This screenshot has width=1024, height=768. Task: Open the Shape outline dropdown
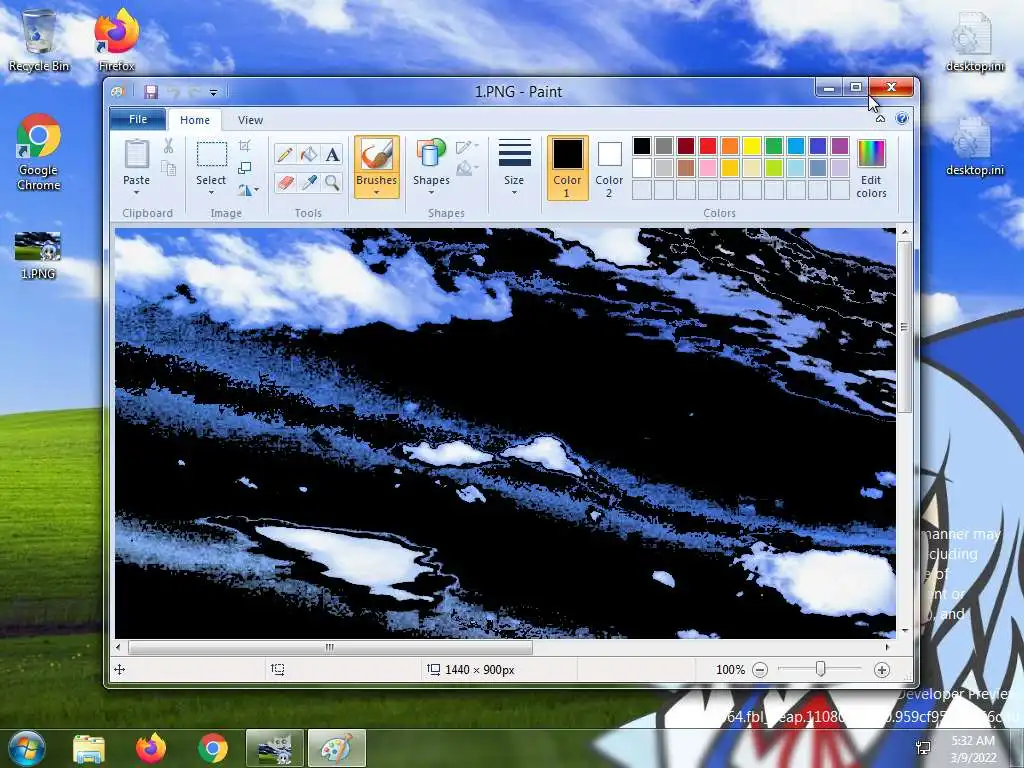pos(467,147)
